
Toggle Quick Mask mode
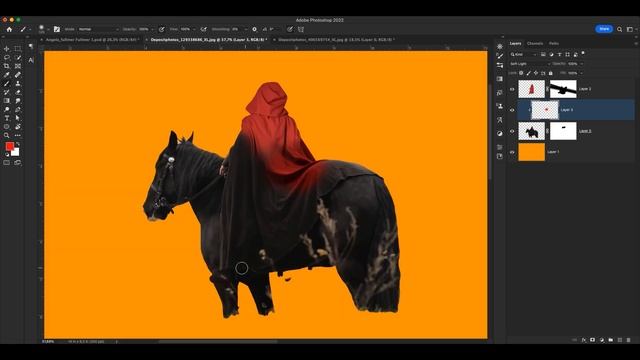coord(7,162)
